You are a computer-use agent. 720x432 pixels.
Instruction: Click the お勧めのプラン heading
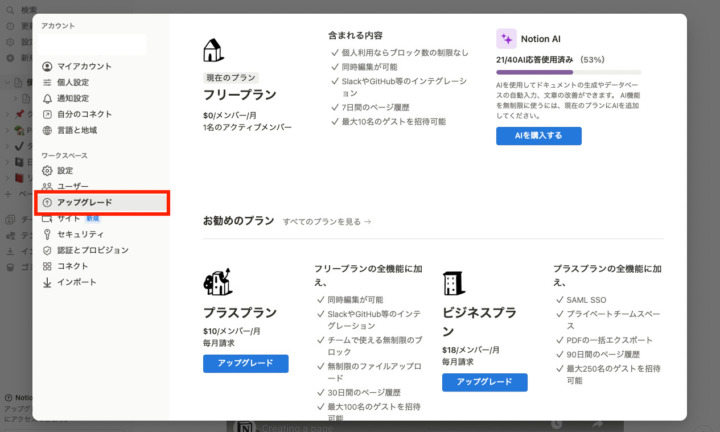coord(238,221)
